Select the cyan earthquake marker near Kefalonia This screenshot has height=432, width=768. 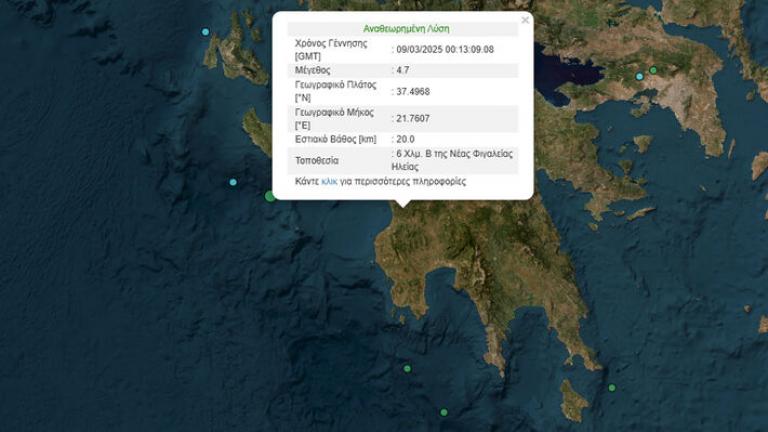[206, 32]
